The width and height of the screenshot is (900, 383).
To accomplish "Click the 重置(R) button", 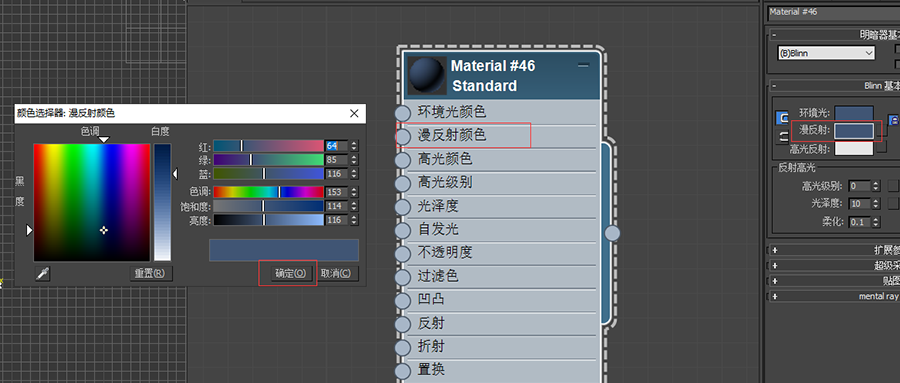I will click(x=151, y=273).
